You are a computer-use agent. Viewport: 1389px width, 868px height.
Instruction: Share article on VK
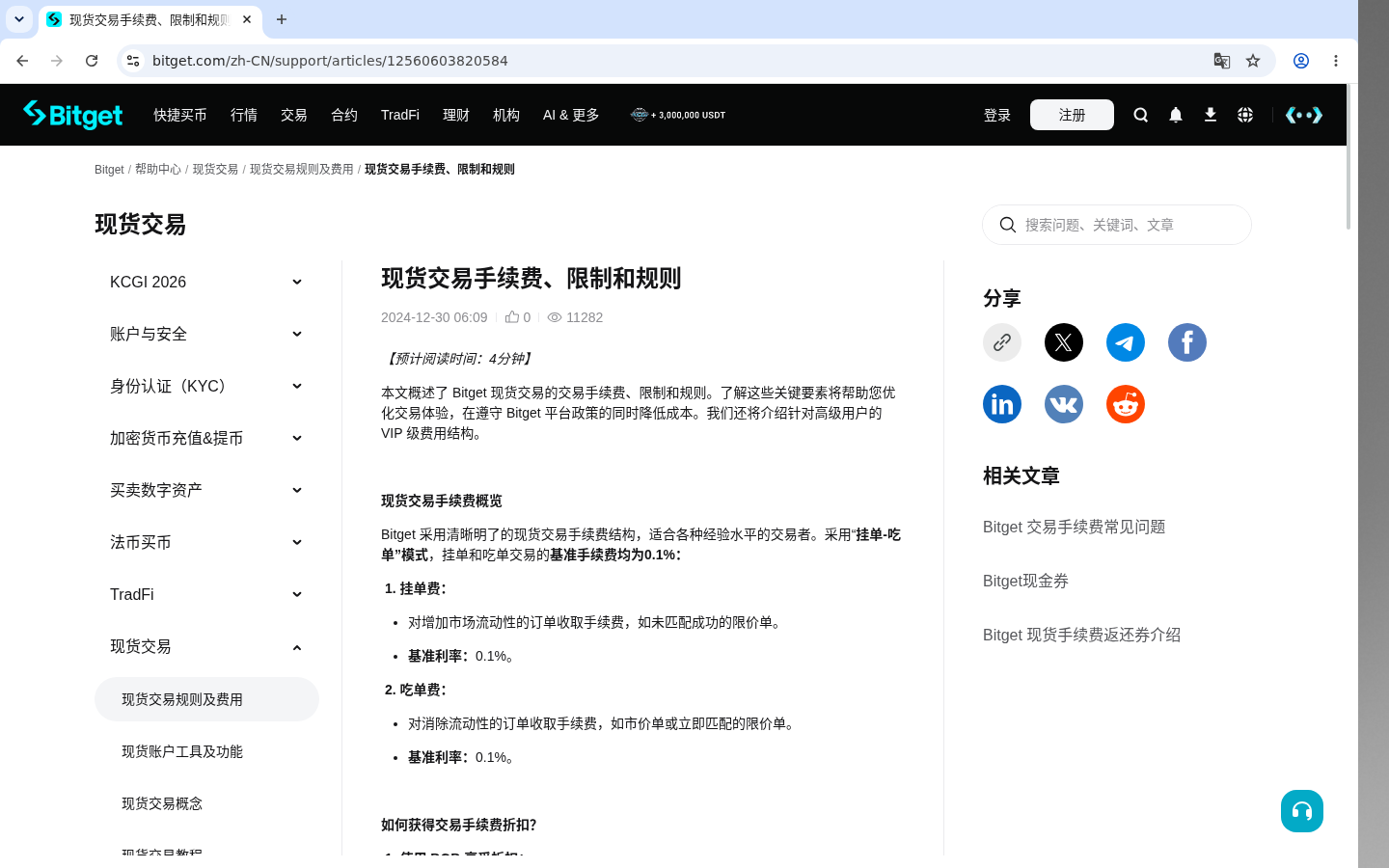click(1064, 404)
